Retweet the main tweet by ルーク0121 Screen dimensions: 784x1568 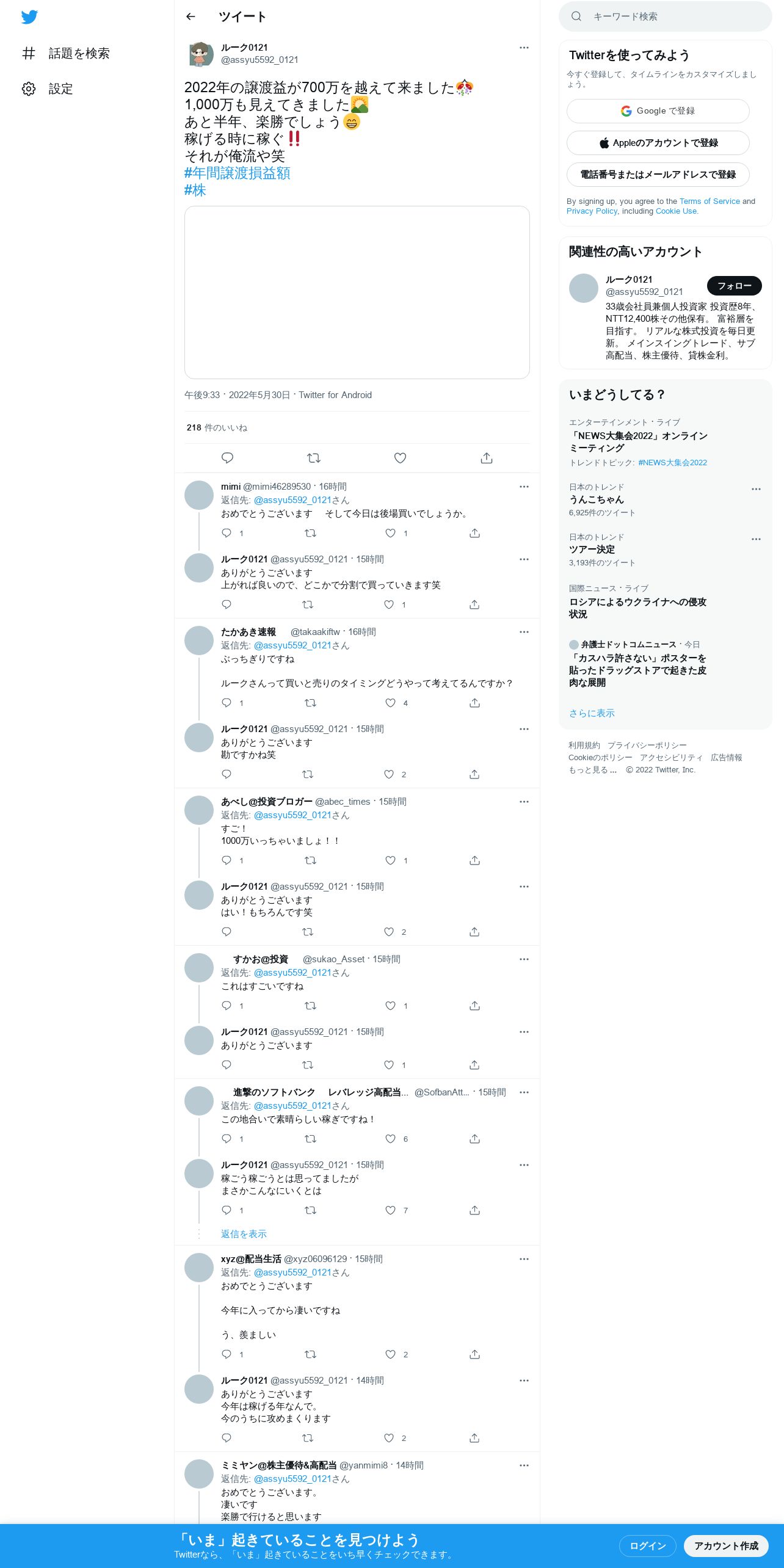pos(314,458)
